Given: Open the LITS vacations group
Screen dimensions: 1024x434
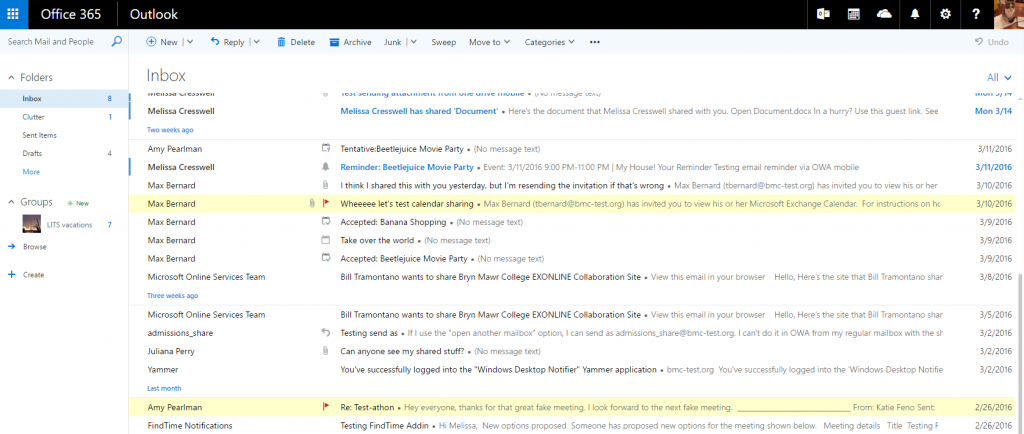Looking at the screenshot, I should tap(69, 225).
